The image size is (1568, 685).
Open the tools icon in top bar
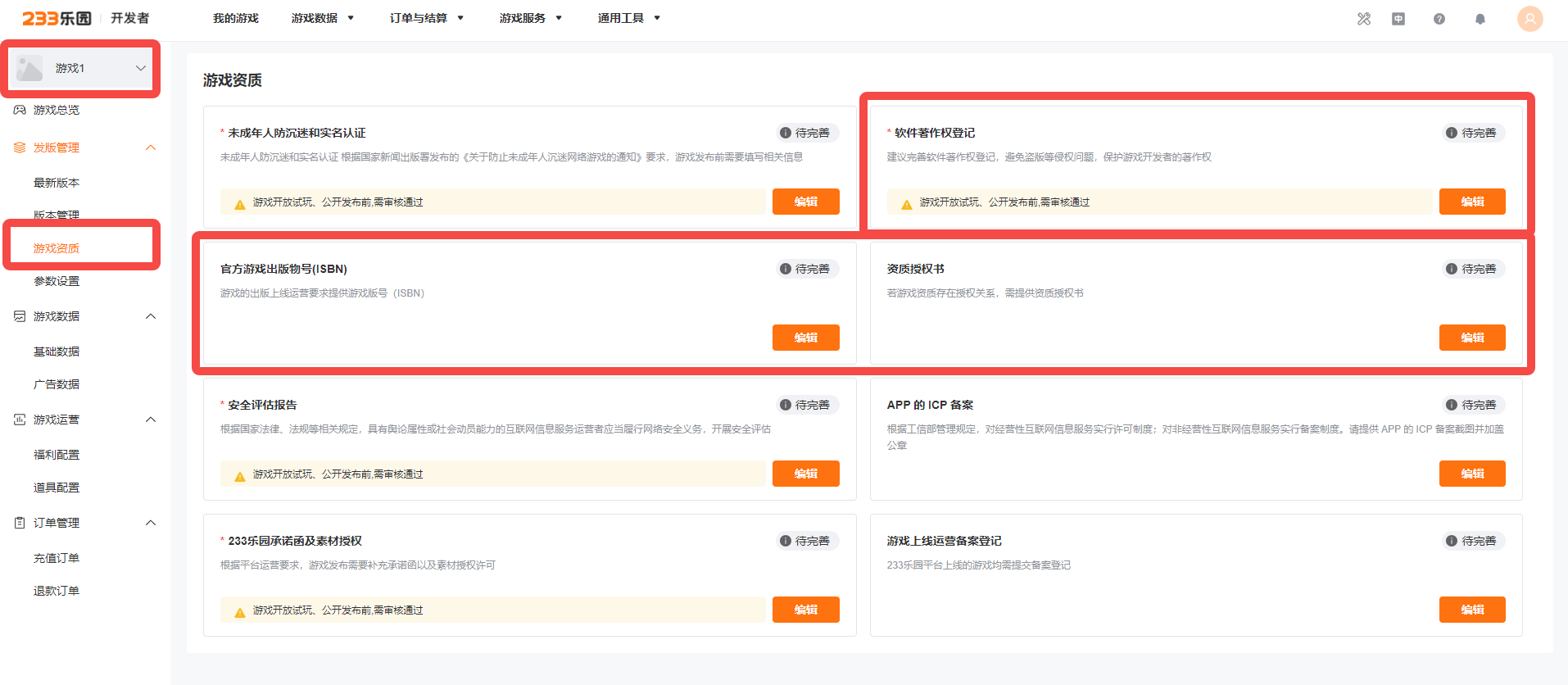pos(1364,19)
